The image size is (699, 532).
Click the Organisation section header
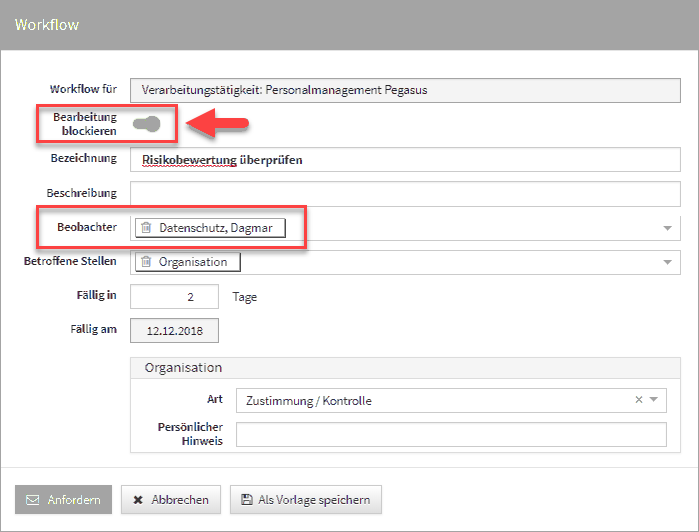coord(183,367)
